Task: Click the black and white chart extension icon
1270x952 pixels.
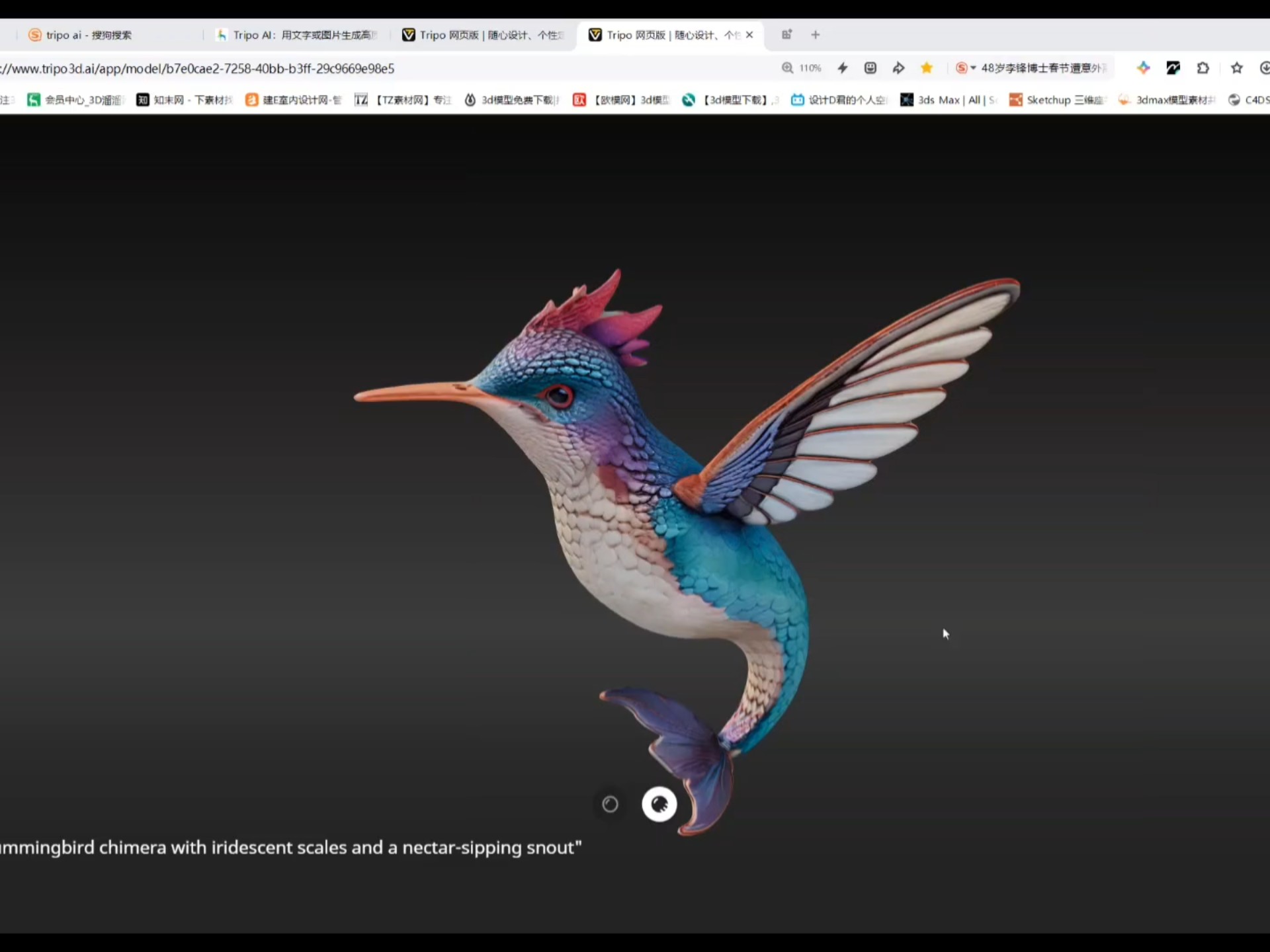Action: (1173, 68)
